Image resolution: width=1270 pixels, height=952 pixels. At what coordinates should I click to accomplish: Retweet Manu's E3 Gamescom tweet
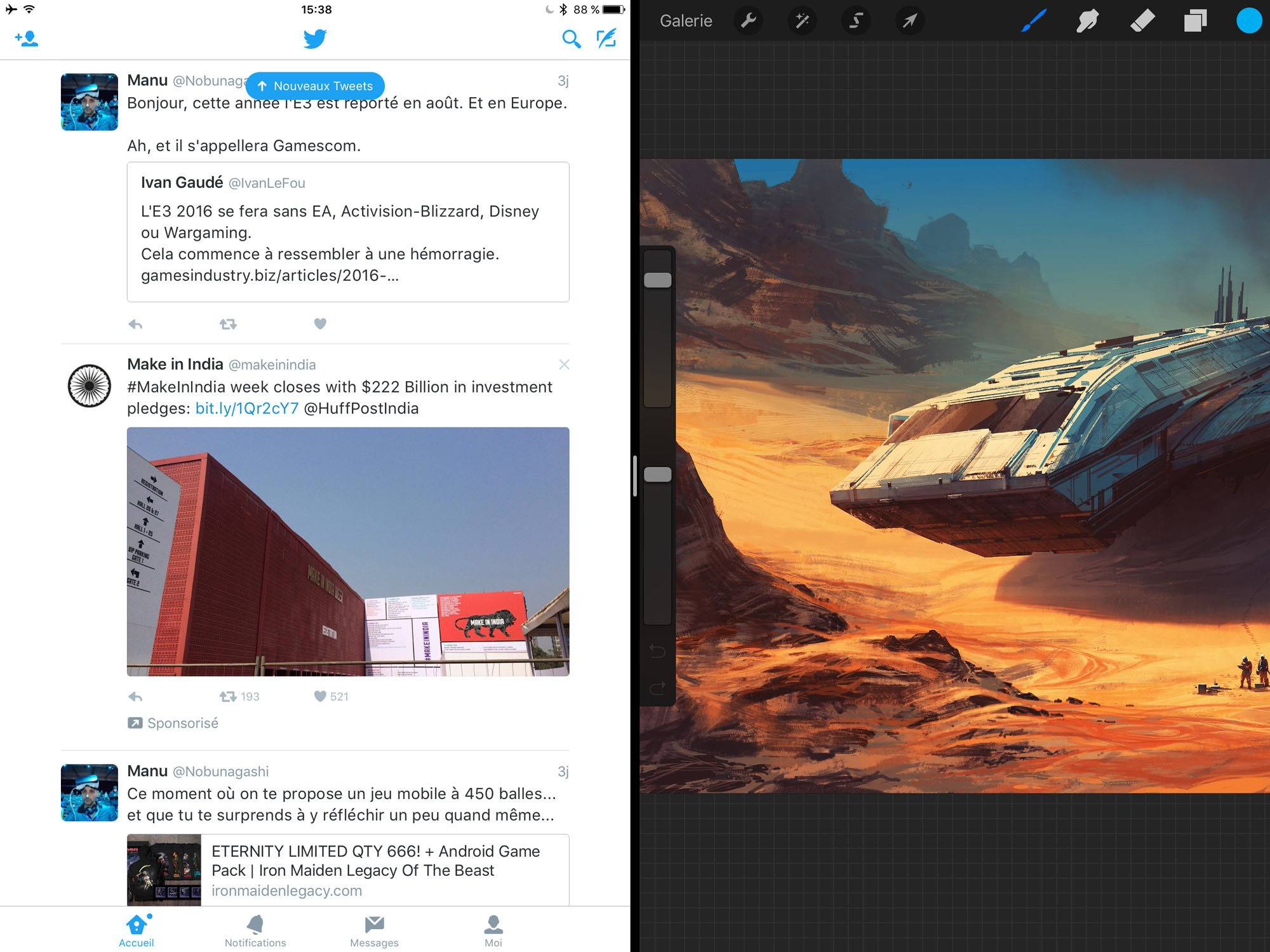(x=228, y=324)
